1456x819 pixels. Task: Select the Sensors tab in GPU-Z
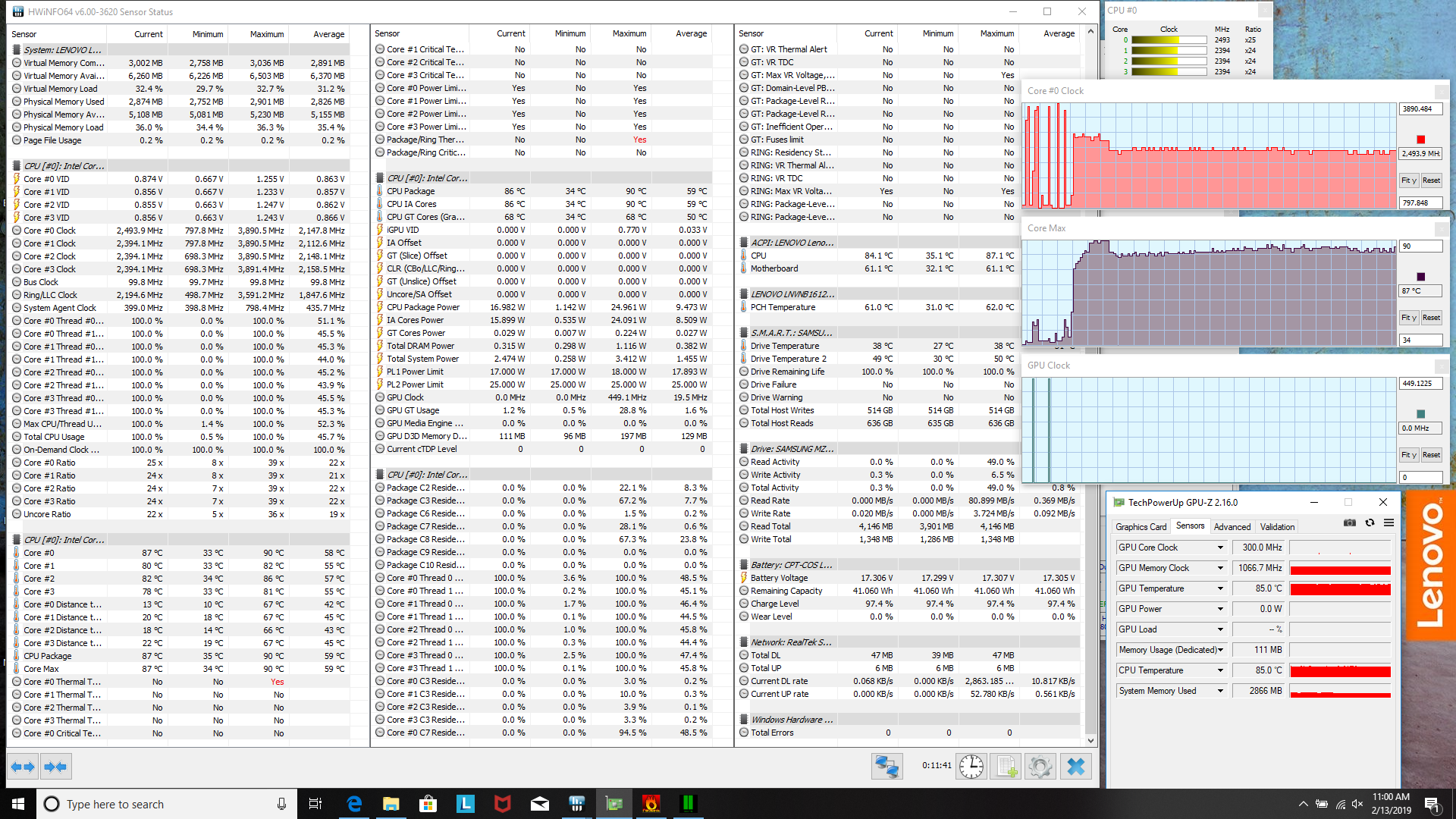[x=1190, y=526]
